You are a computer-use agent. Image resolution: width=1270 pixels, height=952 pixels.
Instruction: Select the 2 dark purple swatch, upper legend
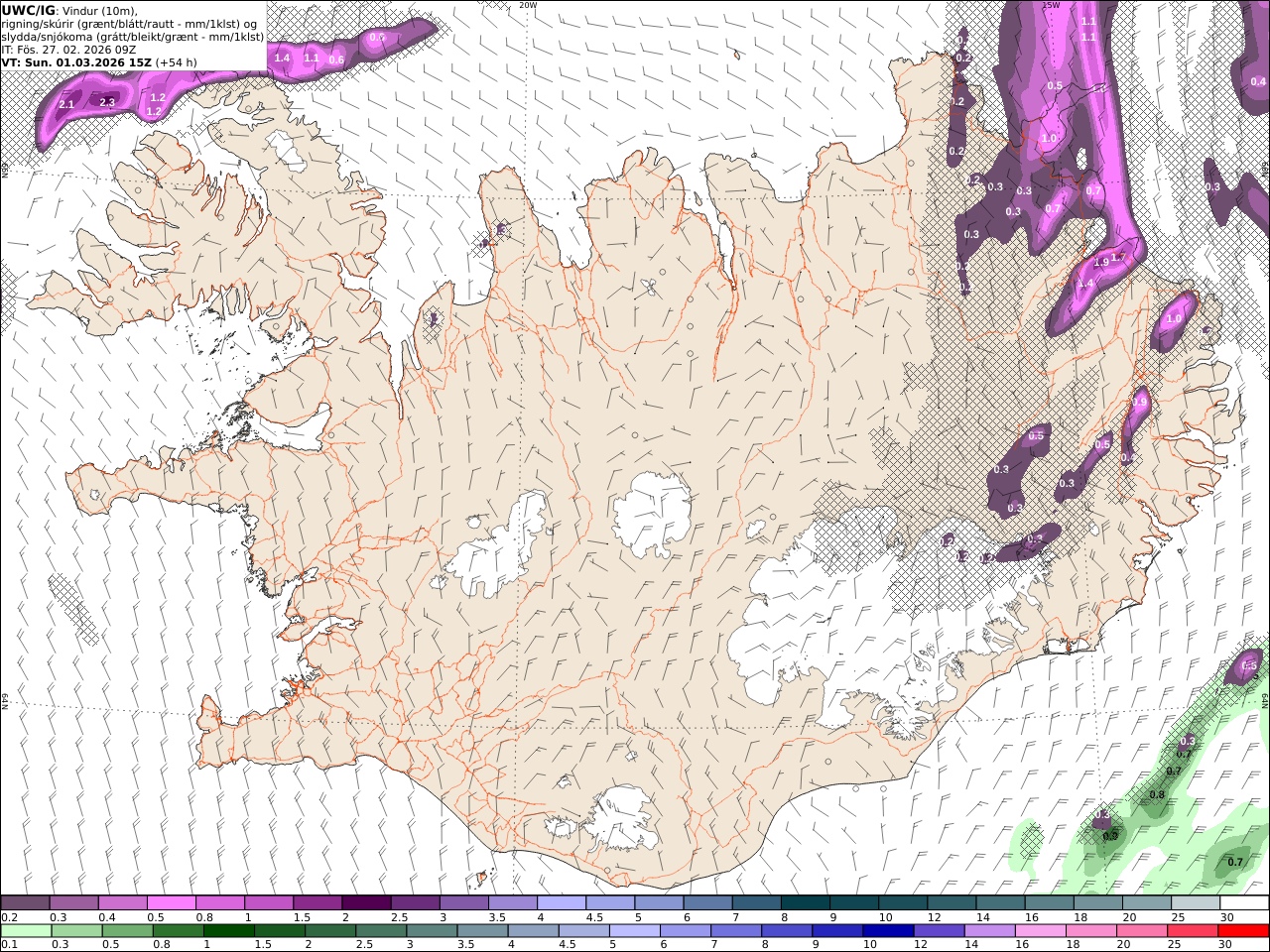coord(367,902)
